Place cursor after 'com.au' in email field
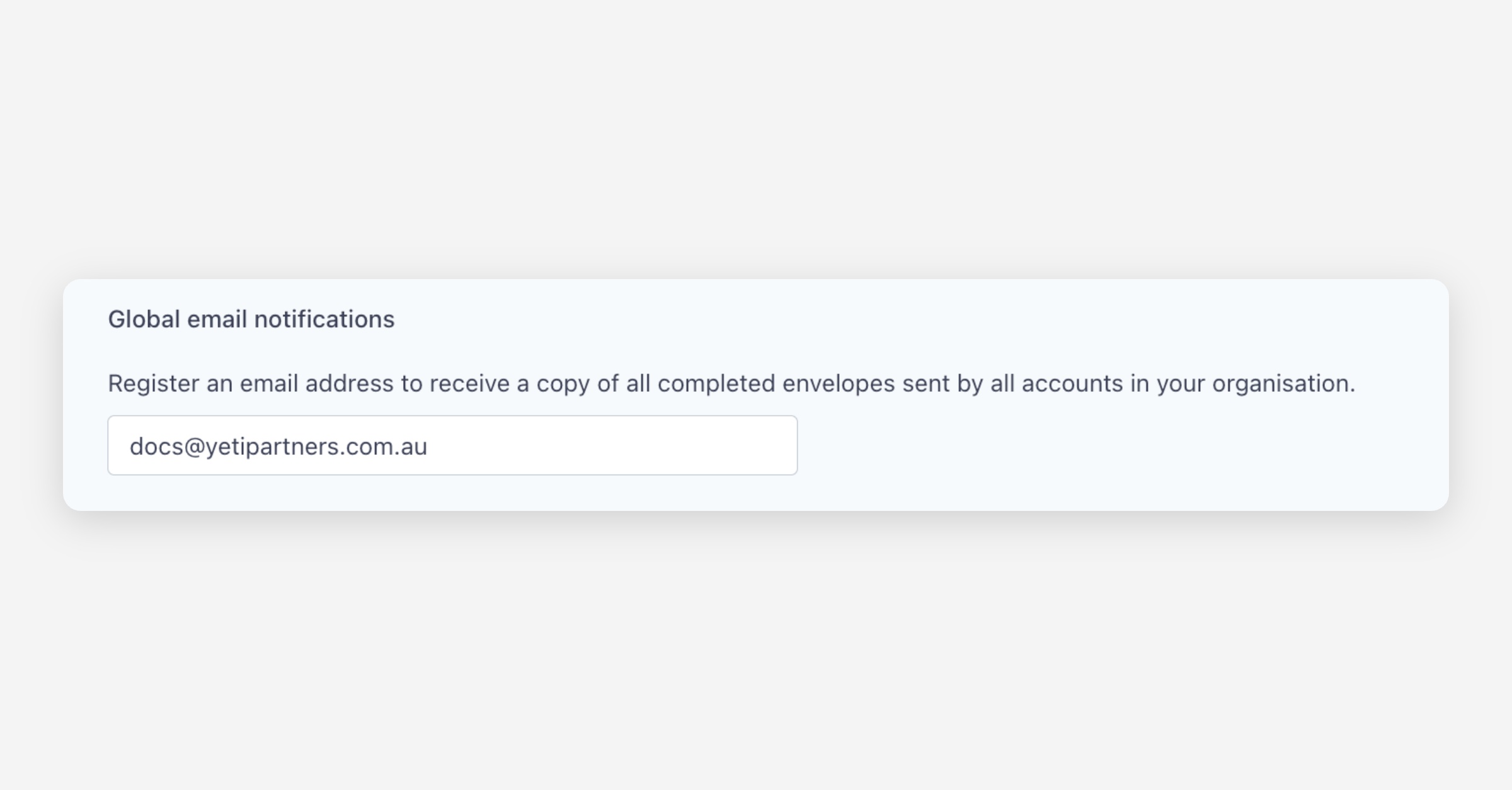Screen dimensions: 1512x790 click(428, 447)
